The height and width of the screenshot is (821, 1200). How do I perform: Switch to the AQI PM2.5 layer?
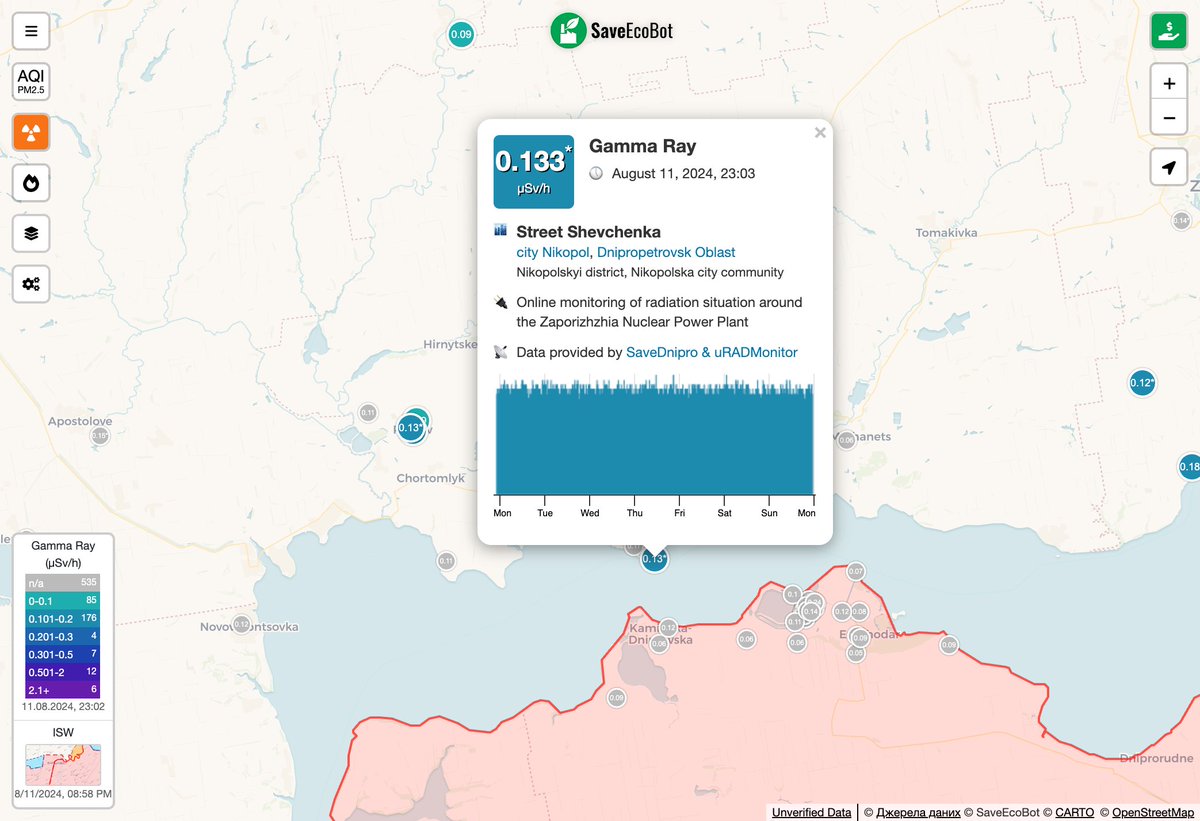[31, 81]
